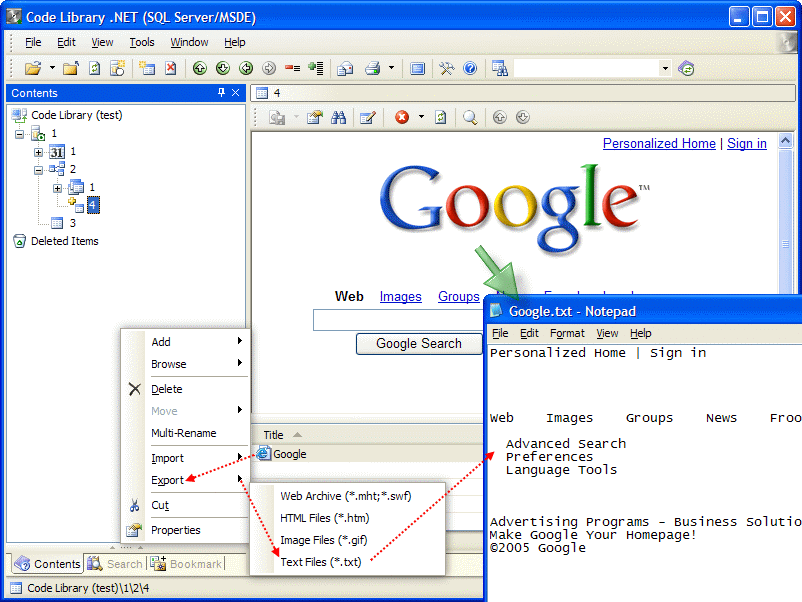This screenshot has width=802, height=602.
Task: Select Text Files (*.txt) export option
Action: point(347,562)
